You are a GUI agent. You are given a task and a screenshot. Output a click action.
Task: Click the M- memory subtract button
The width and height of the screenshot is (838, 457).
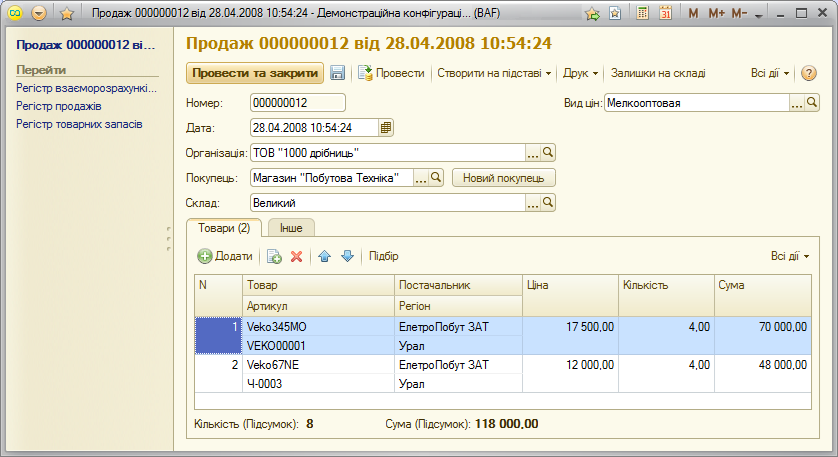[x=739, y=13]
